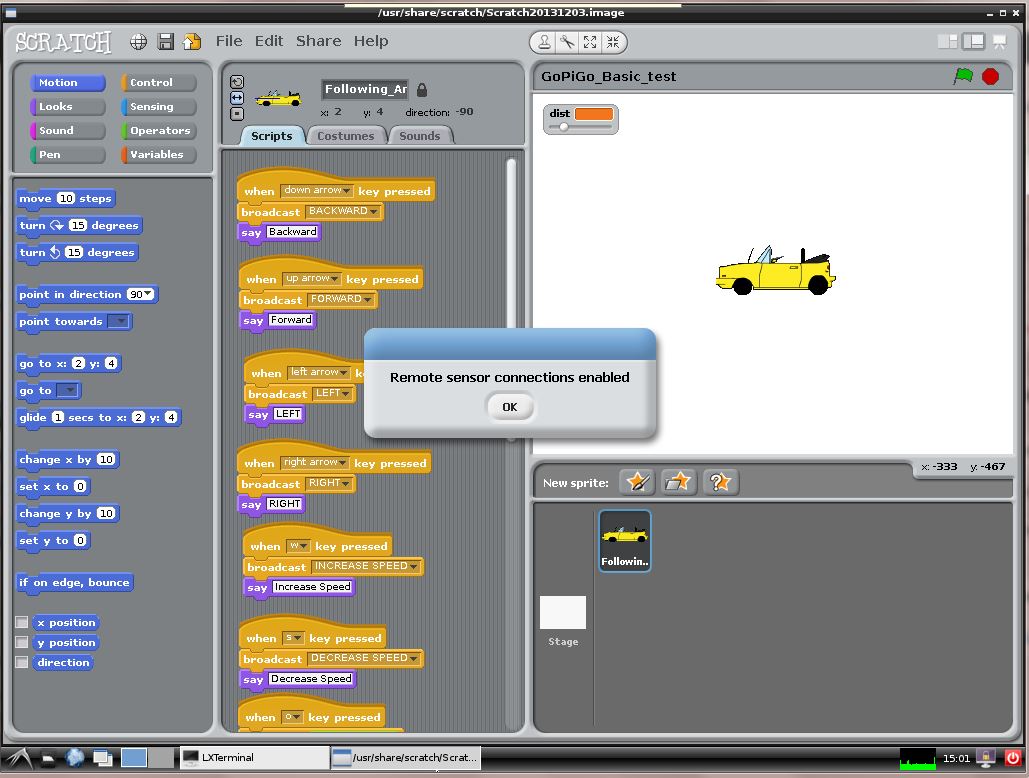Click the globe language icon

138,42
